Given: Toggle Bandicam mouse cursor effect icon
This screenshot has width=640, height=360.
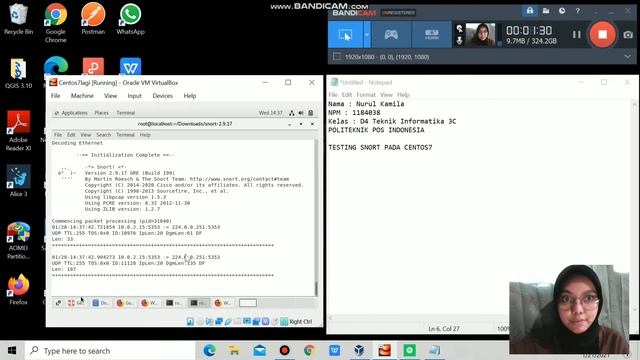Looking at the screenshot, I should pyautogui.click(x=459, y=29).
